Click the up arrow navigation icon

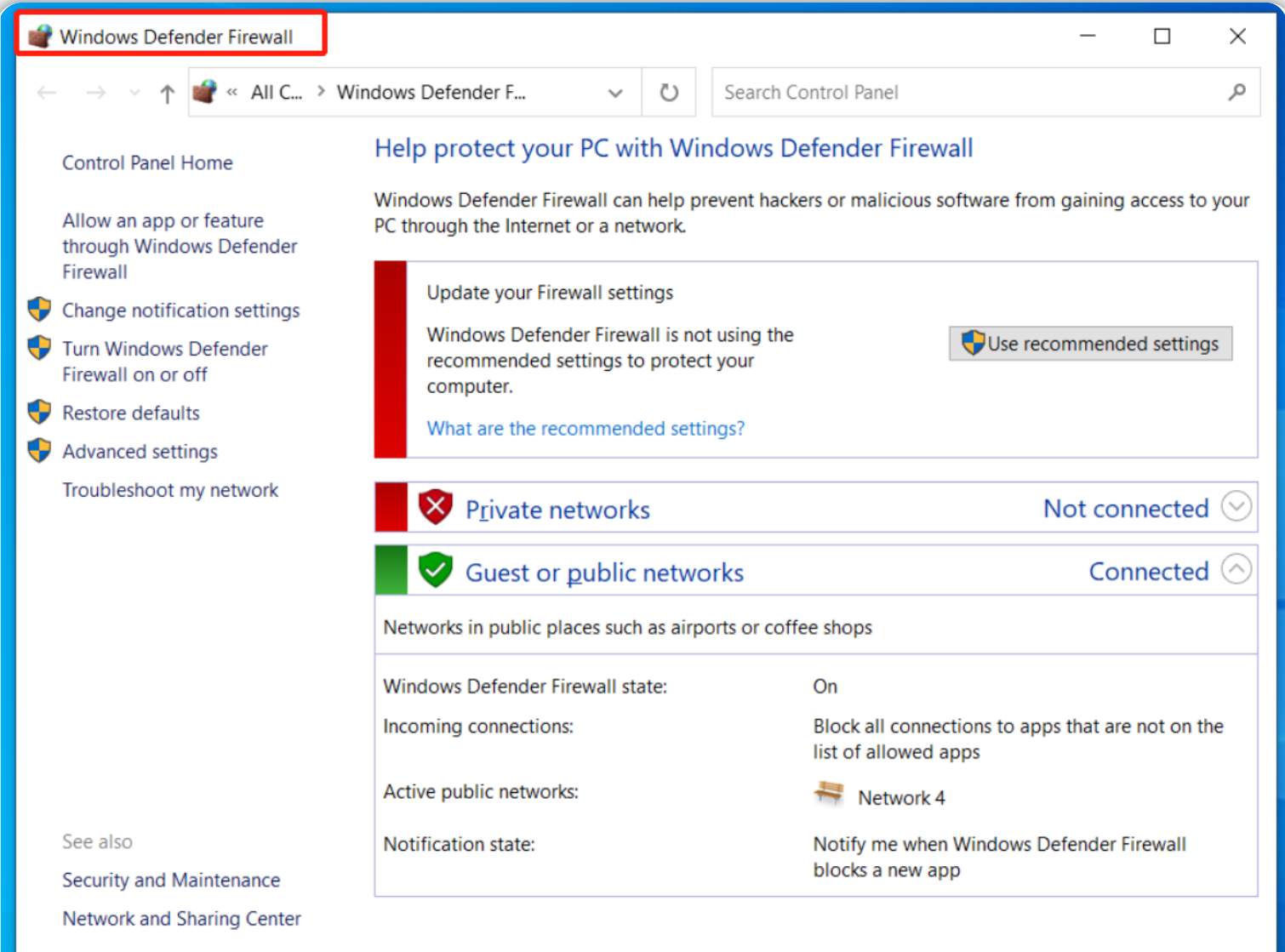(167, 94)
